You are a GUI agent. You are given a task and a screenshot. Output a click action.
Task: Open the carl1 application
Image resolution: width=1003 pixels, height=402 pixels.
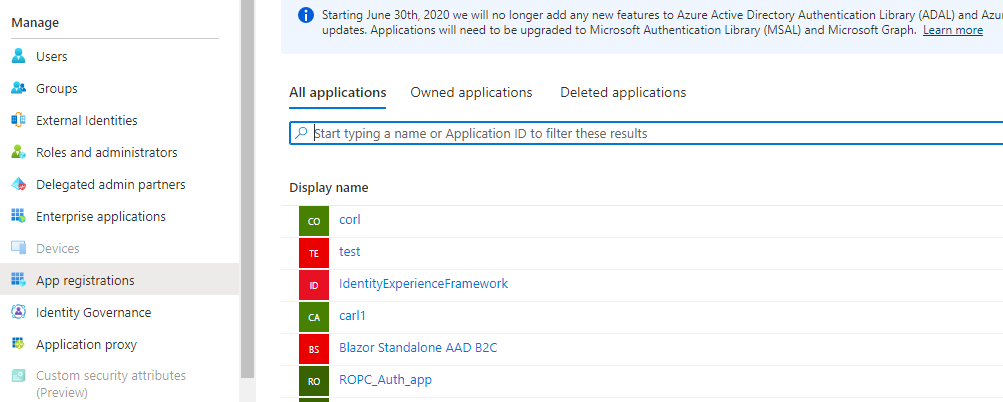coord(352,316)
